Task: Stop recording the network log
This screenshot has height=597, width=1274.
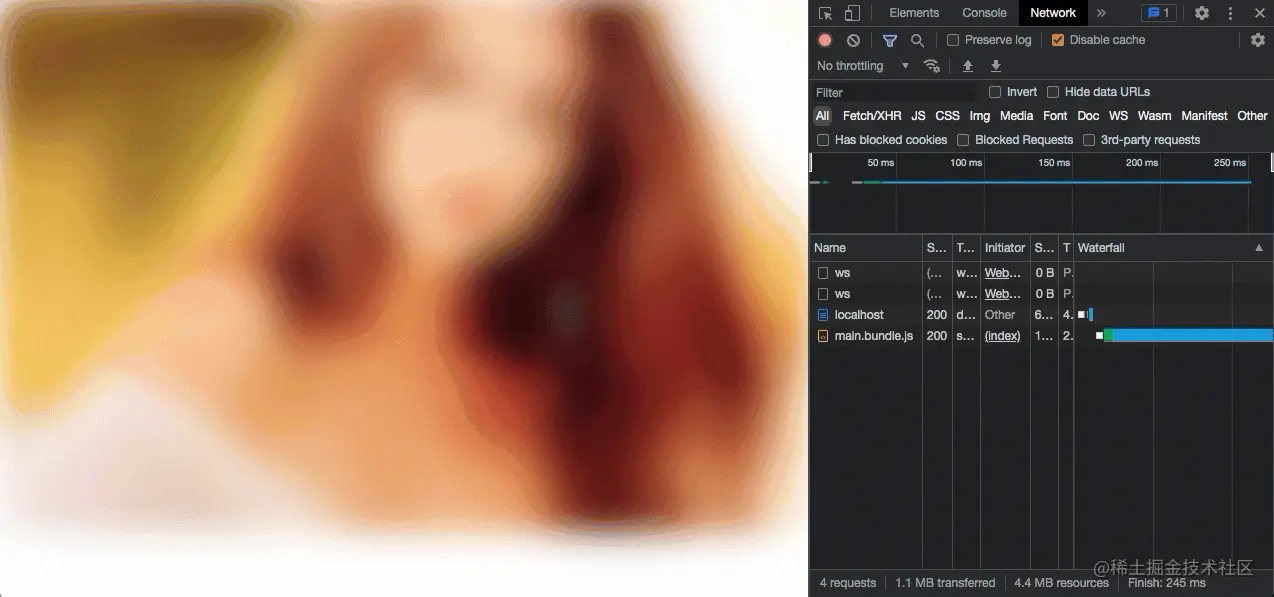Action: [x=825, y=40]
